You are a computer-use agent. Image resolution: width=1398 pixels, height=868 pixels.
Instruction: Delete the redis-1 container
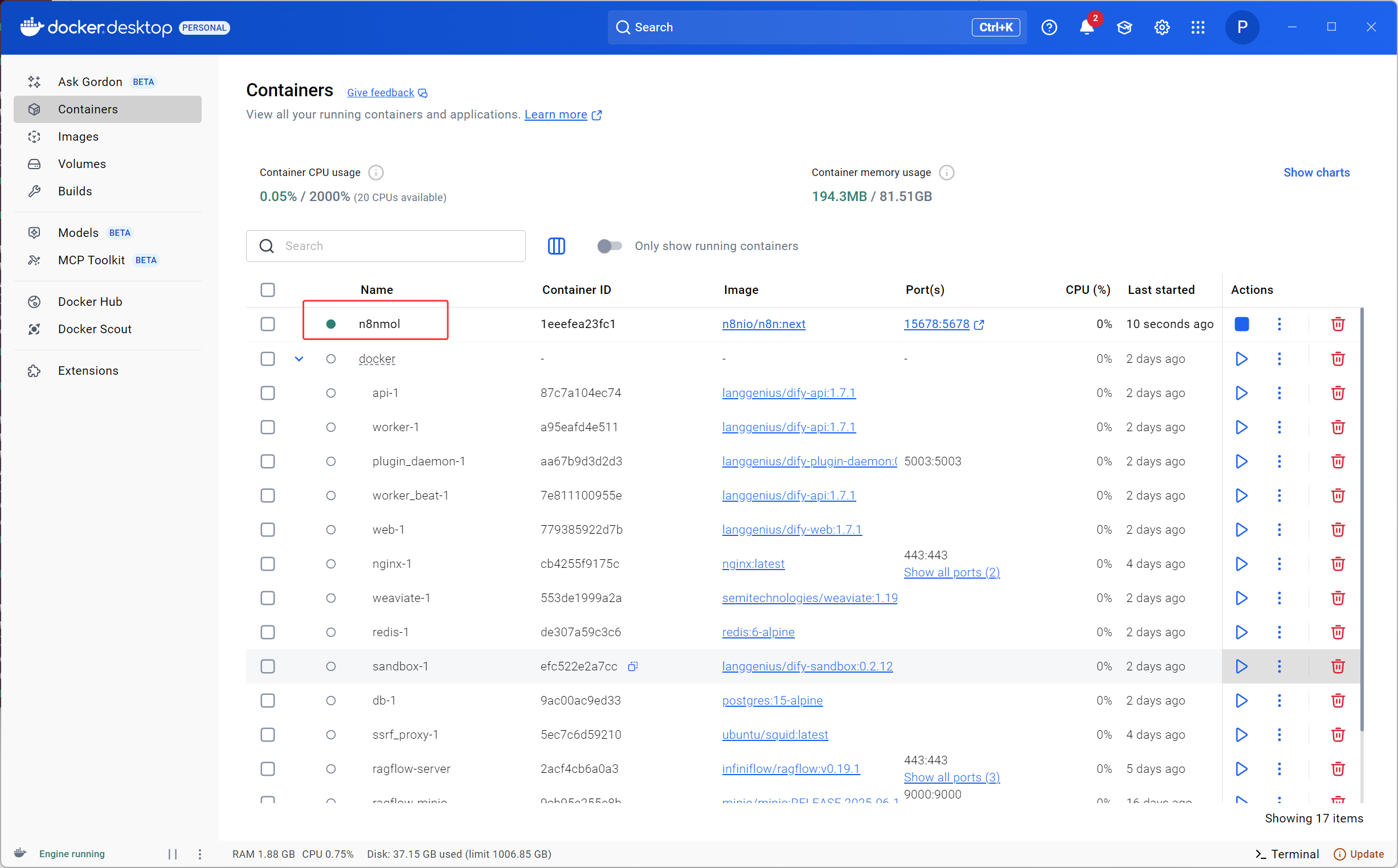pyautogui.click(x=1337, y=632)
